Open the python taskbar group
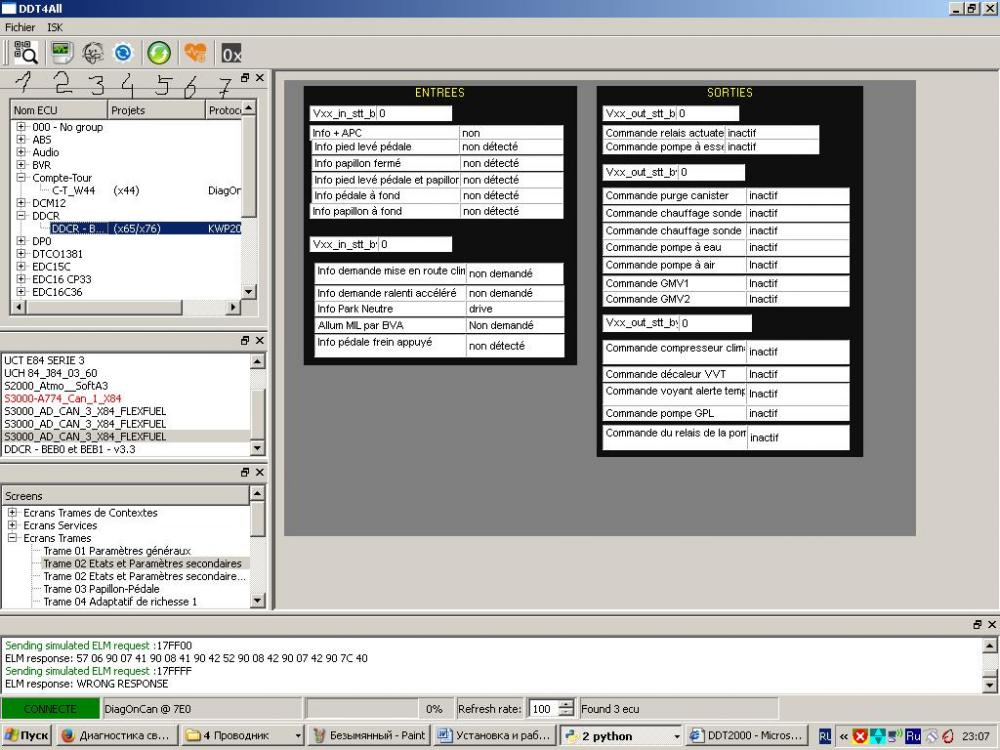 click(621, 735)
